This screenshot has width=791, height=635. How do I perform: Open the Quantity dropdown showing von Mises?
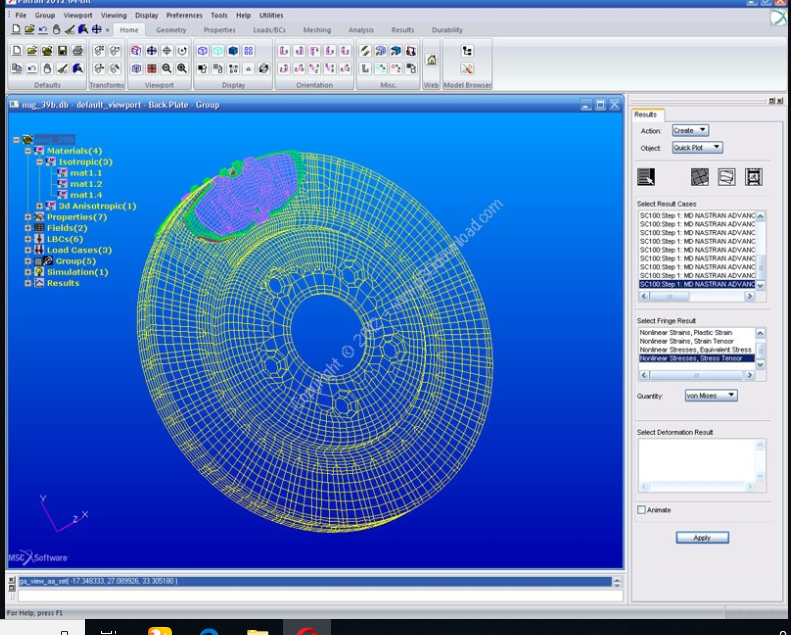click(x=711, y=396)
